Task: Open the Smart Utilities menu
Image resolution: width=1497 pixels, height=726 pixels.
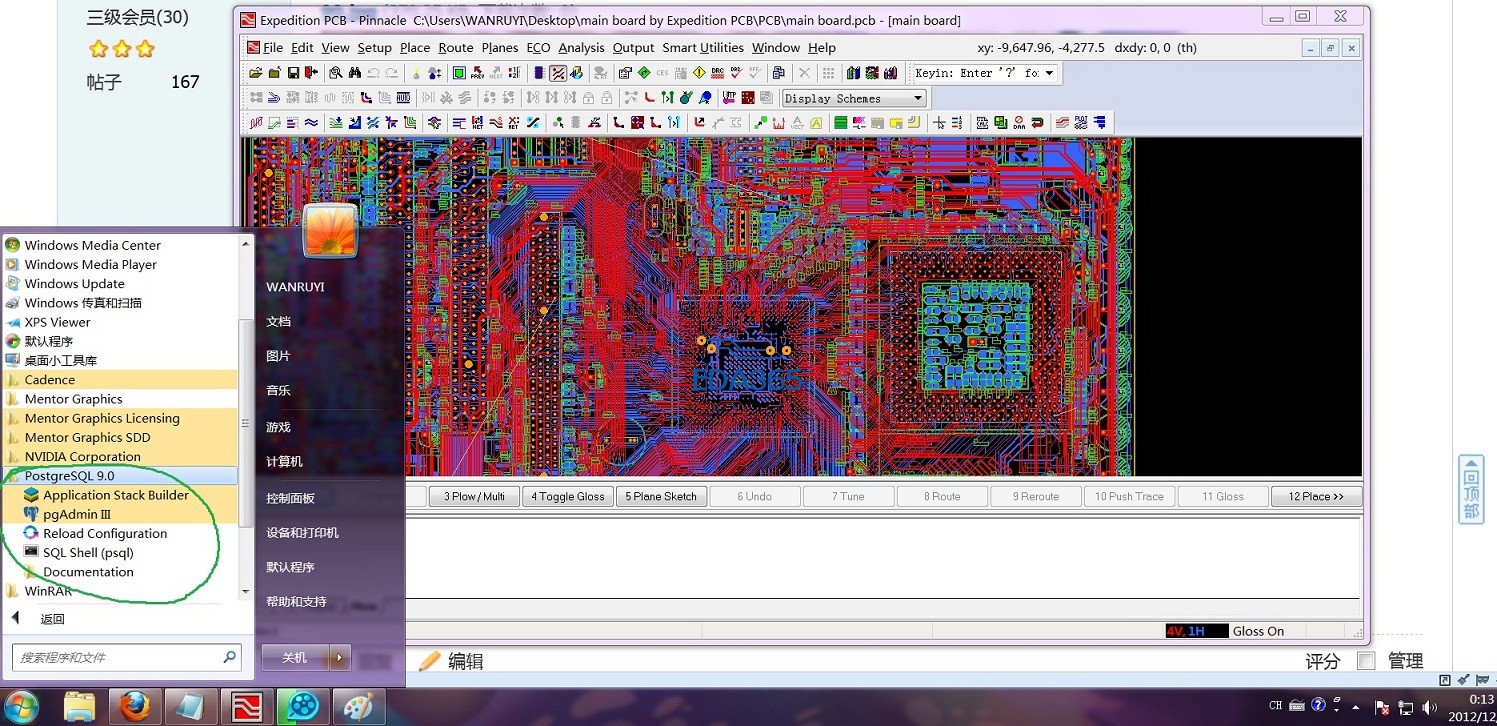Action: pos(703,48)
